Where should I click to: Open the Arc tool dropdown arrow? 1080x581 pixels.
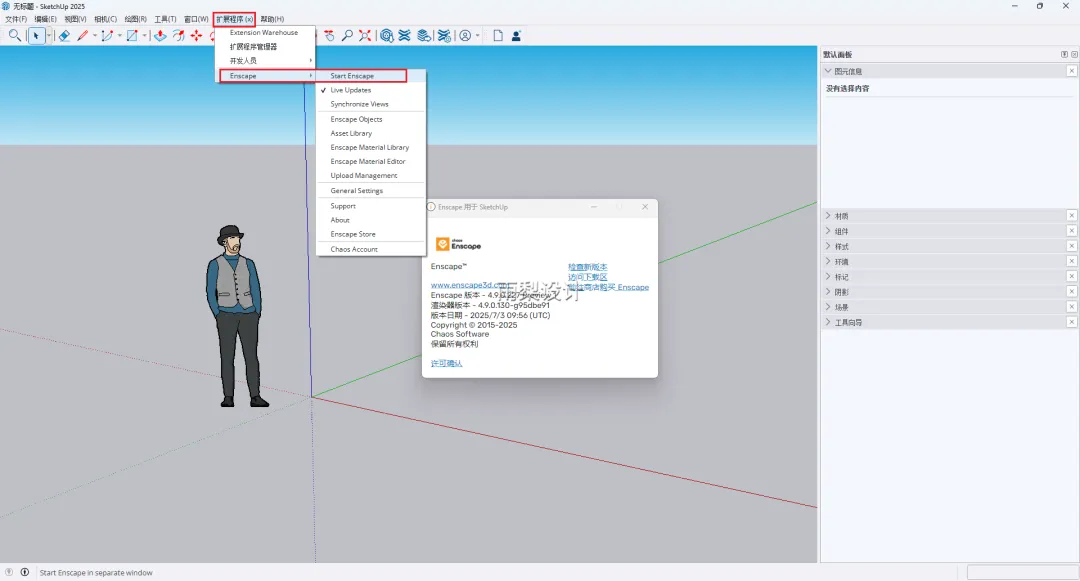point(119,35)
